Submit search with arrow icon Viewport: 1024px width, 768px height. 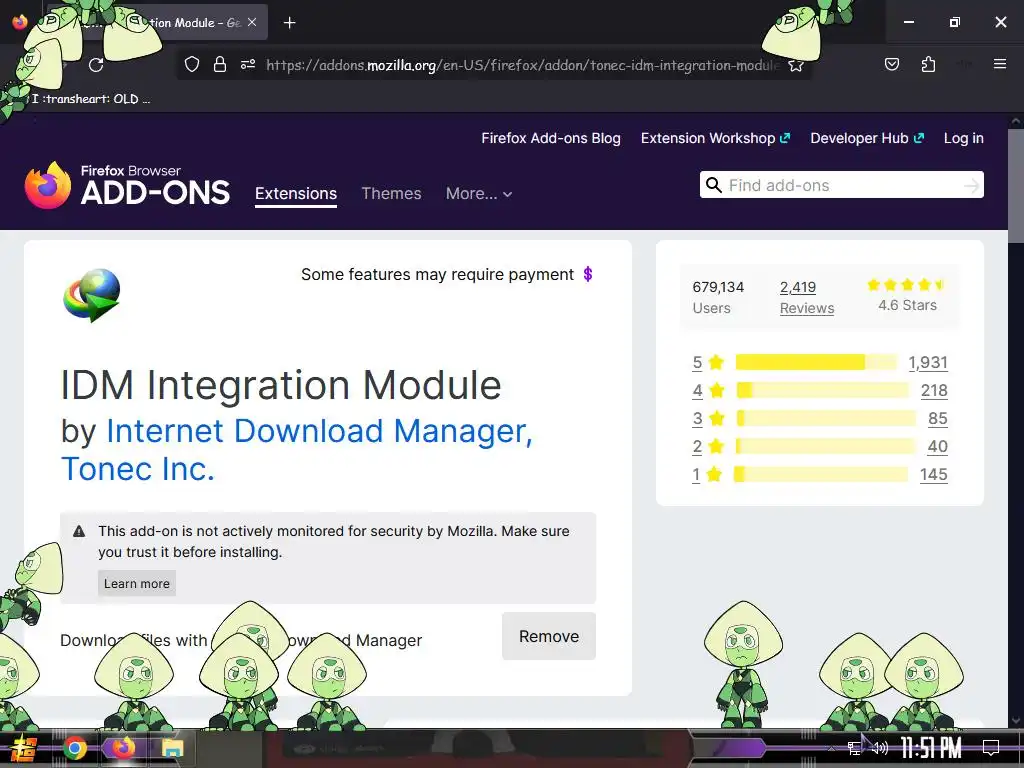pyautogui.click(x=971, y=186)
